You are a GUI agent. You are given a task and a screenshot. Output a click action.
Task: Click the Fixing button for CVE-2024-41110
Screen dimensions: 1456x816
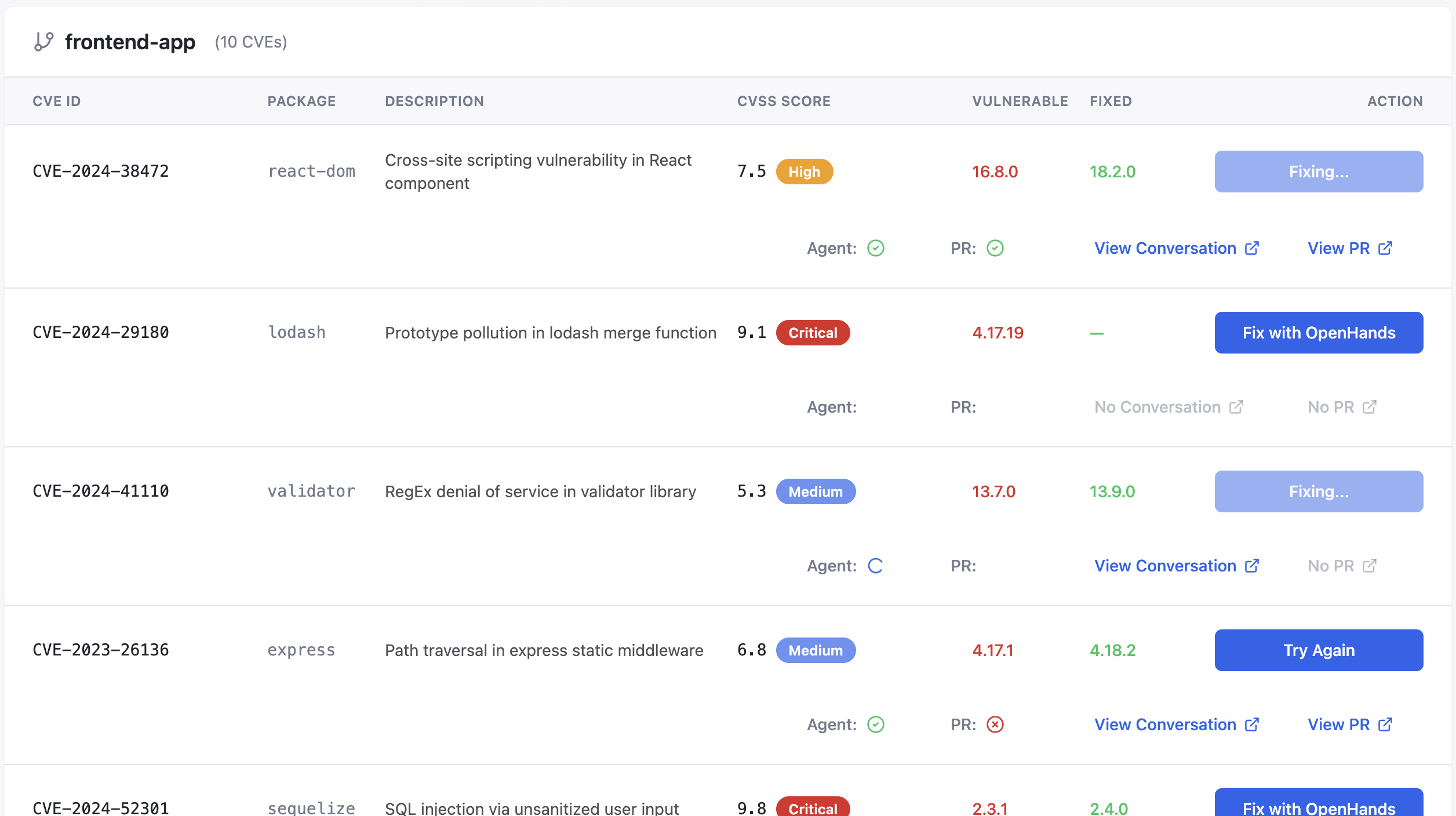pyautogui.click(x=1318, y=491)
